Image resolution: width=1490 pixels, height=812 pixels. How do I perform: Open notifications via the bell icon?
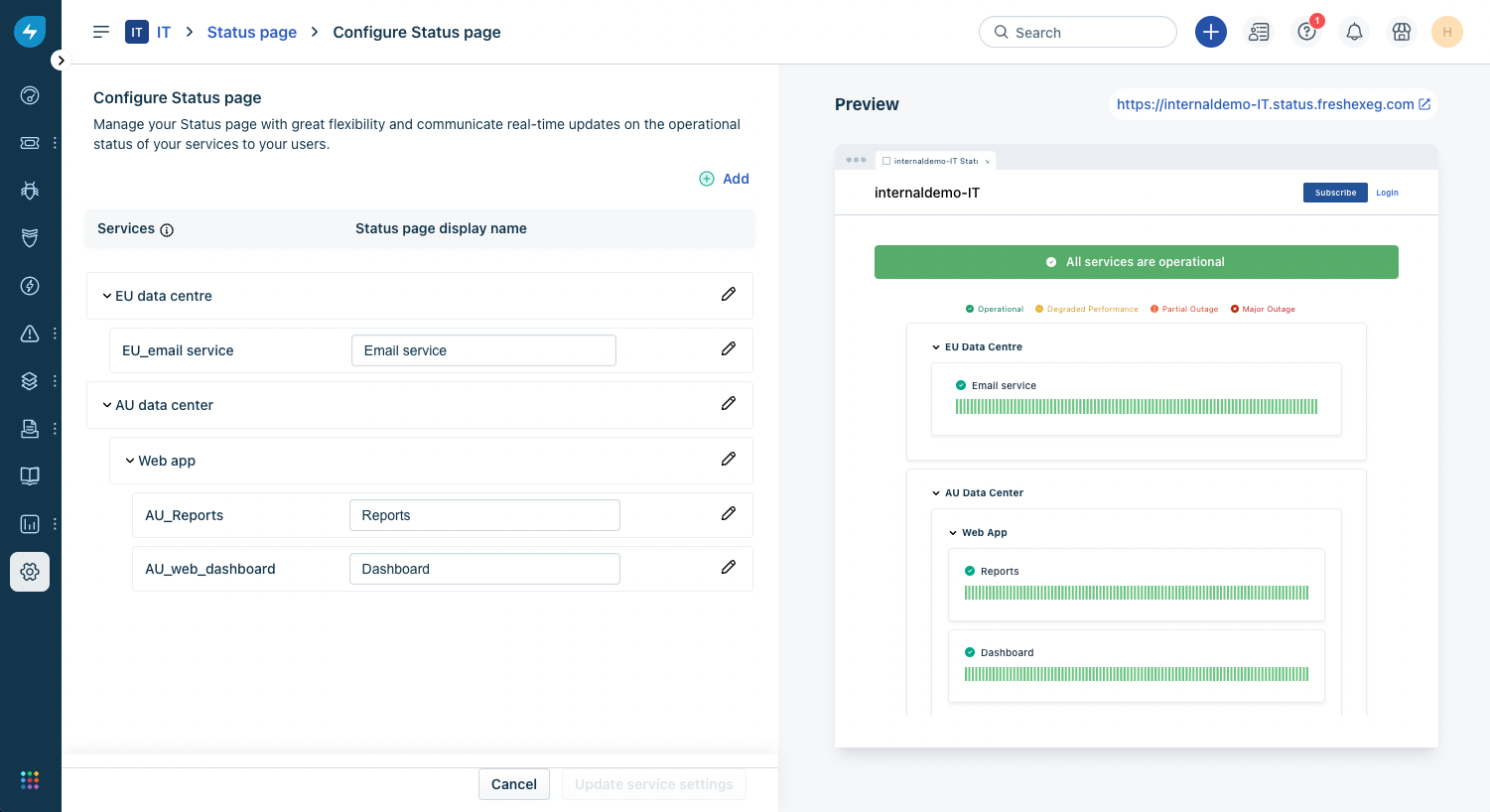1354,31
